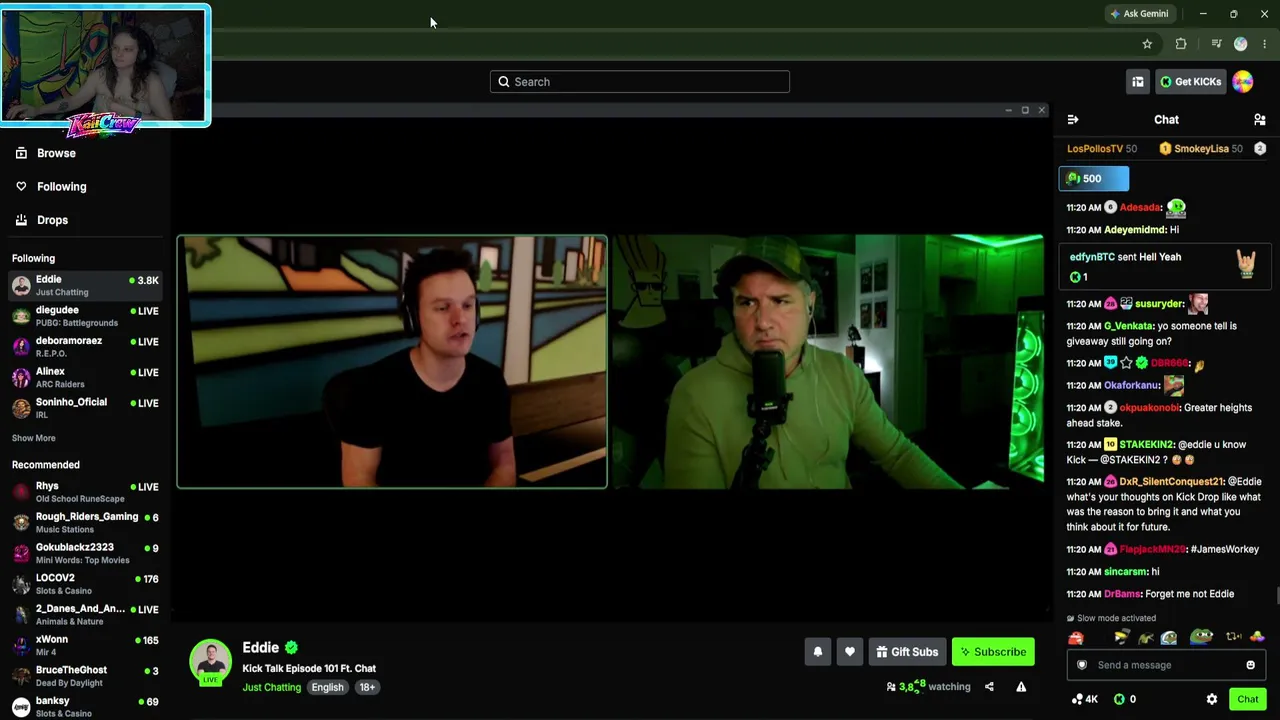Click LosPollosTV in the gifter leaderboard

coord(1095,149)
